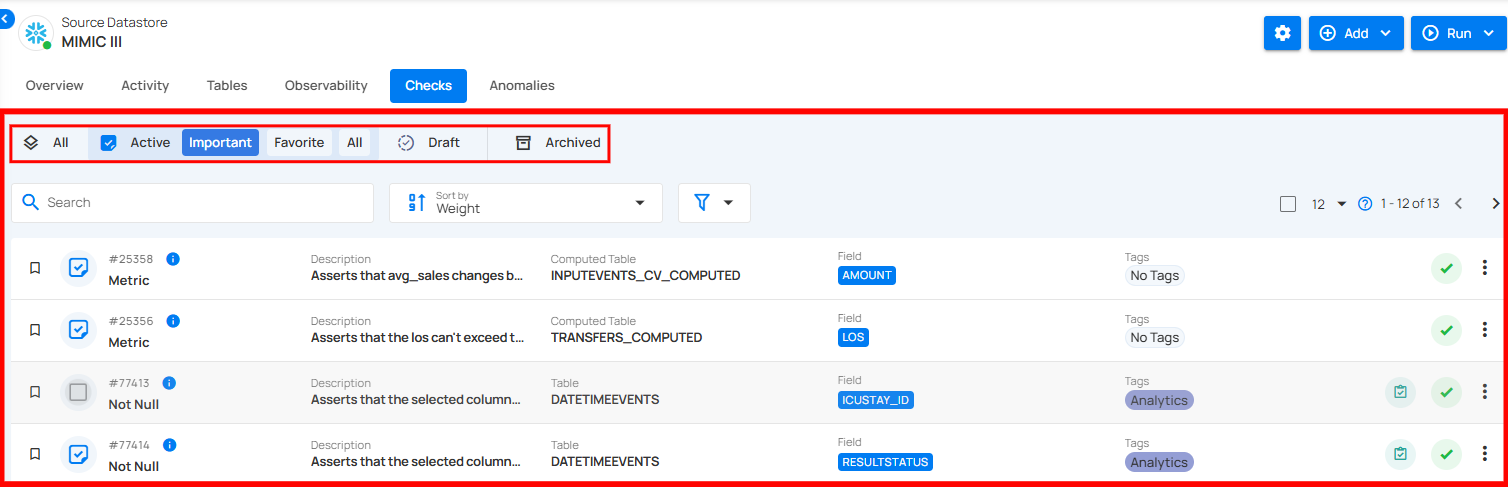Viewport: 1508px width, 487px height.
Task: Click the page-count help question icon
Action: pyautogui.click(x=1365, y=204)
